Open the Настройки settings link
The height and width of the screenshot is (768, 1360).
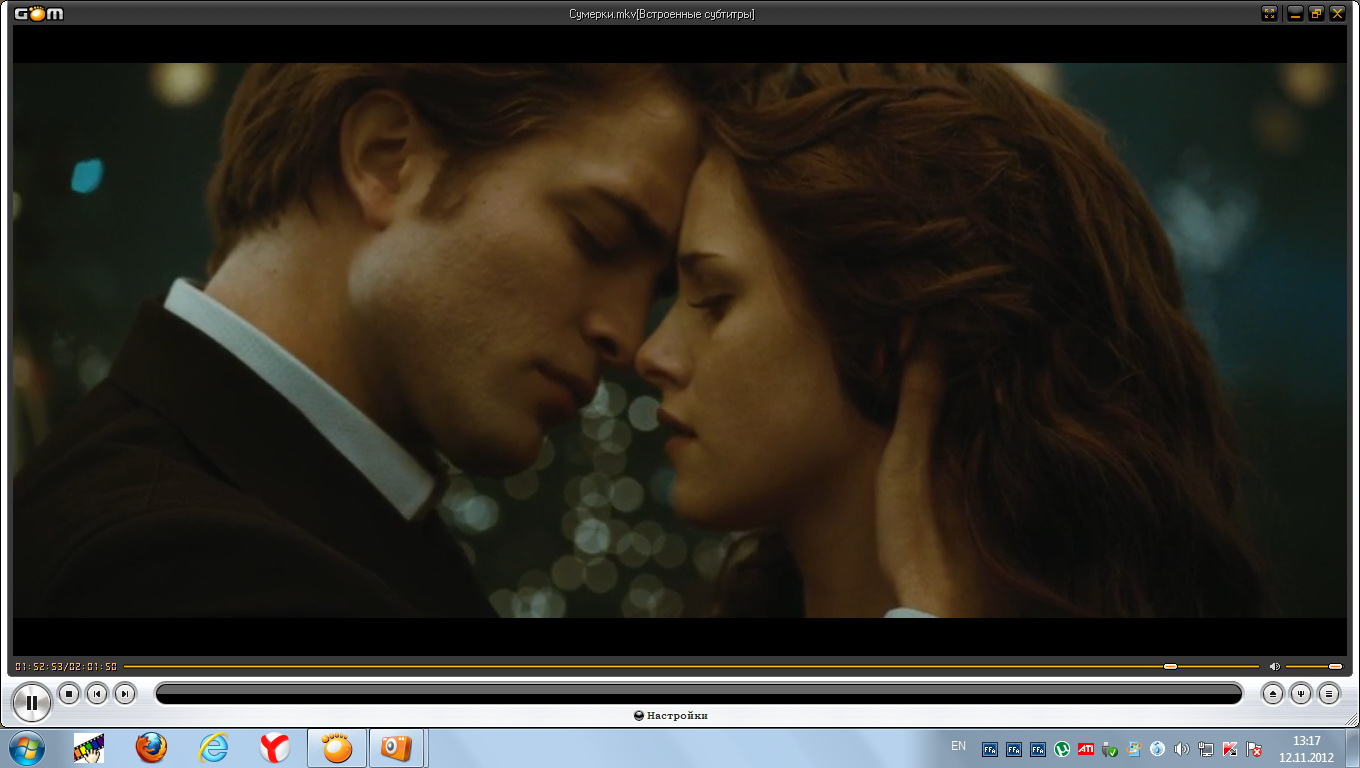tap(671, 716)
